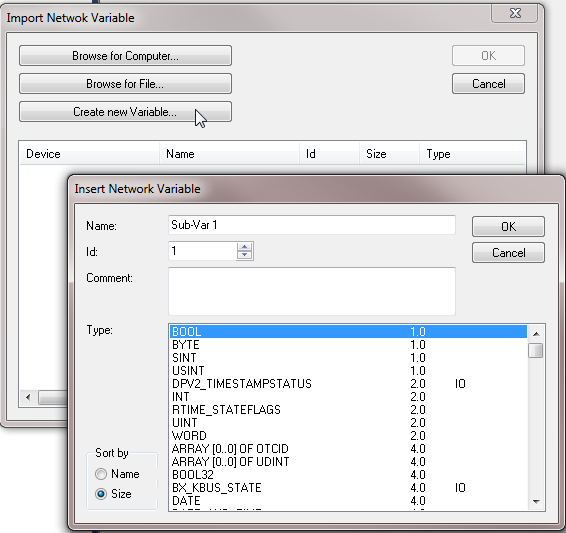
Task: Click the Comment text area
Action: click(x=312, y=291)
